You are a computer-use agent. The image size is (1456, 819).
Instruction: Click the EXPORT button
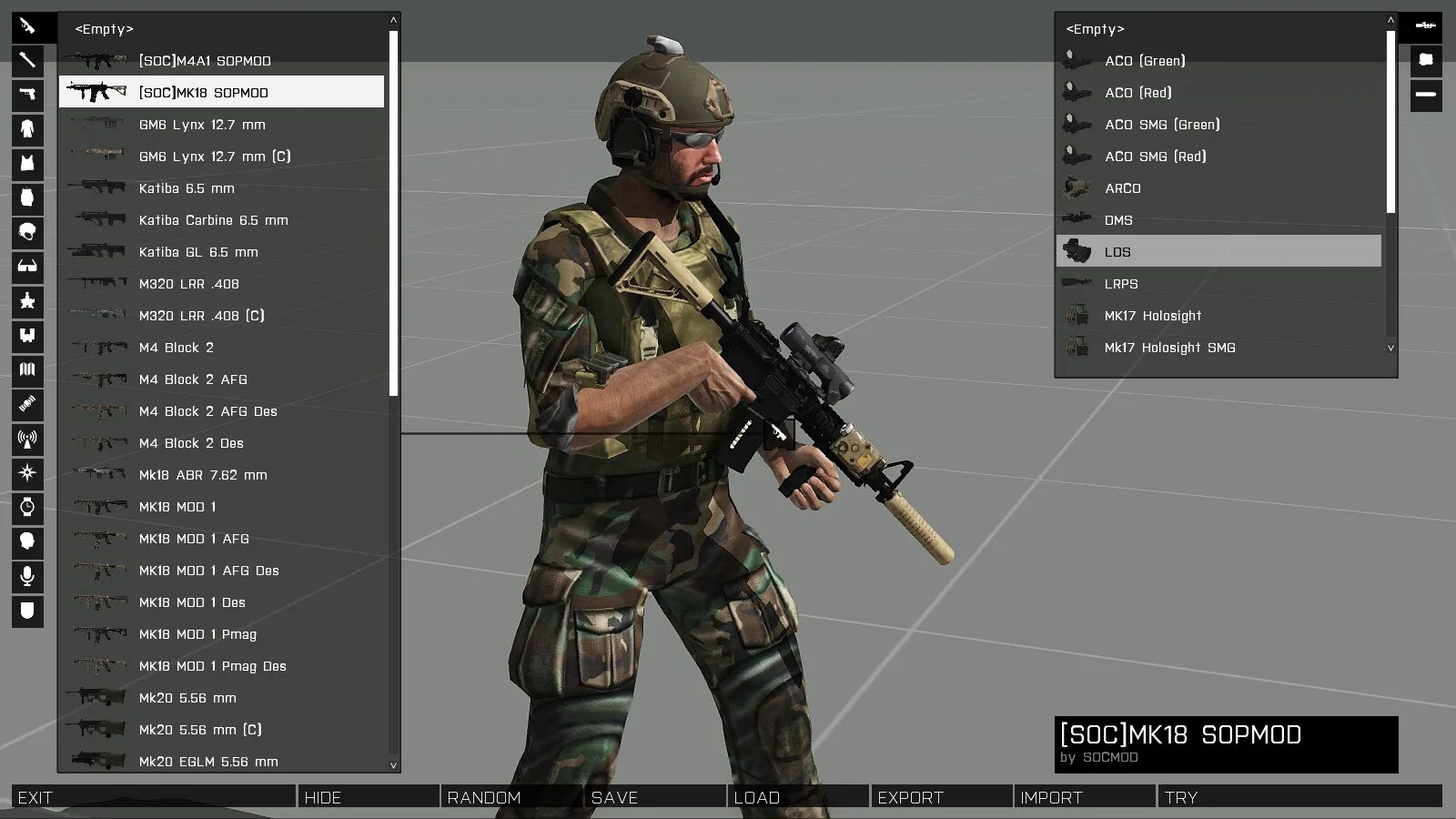click(x=942, y=796)
